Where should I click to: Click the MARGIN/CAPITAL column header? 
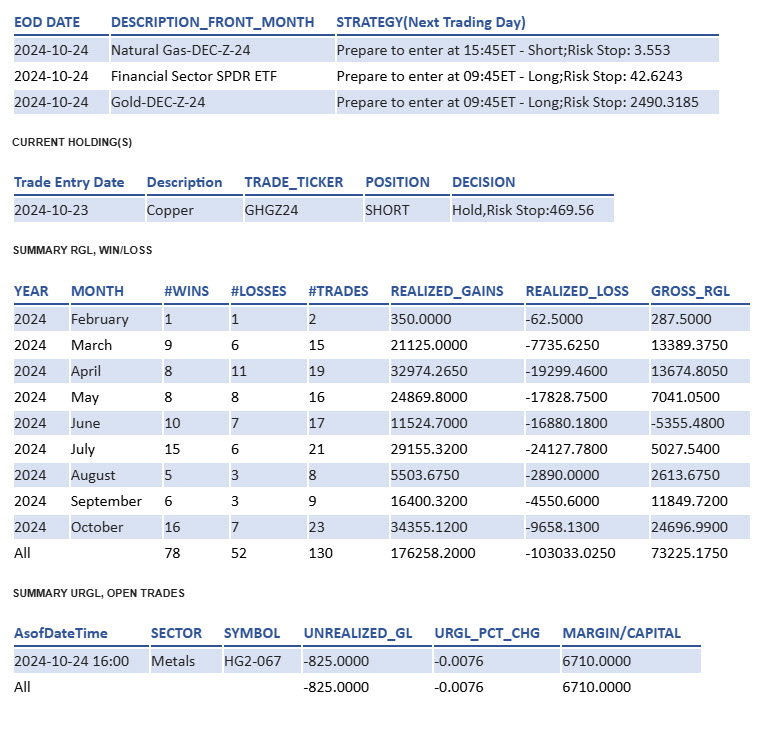click(621, 633)
